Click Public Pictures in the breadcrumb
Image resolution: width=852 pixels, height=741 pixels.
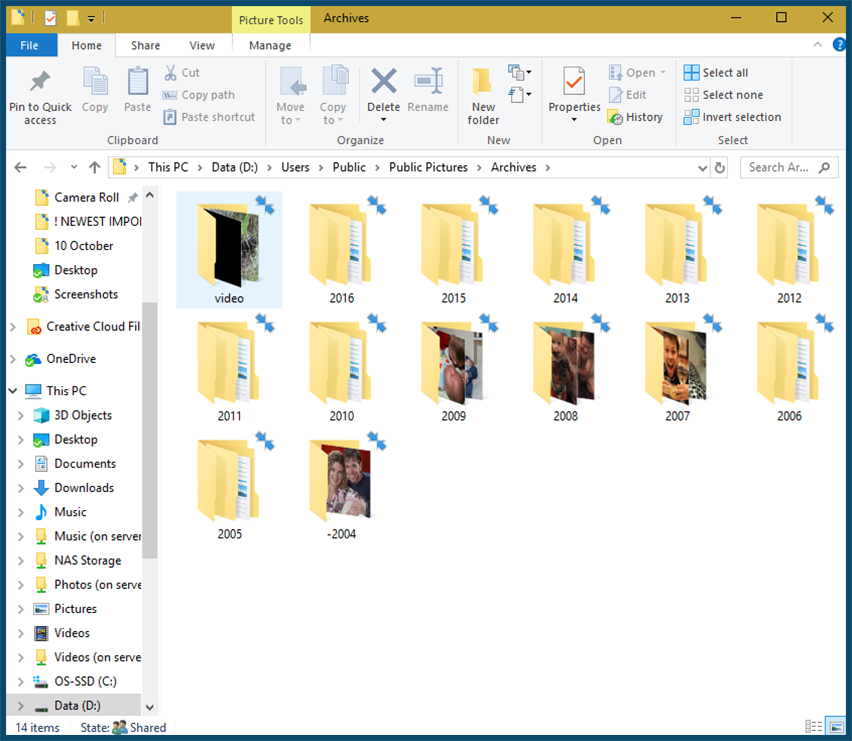428,167
